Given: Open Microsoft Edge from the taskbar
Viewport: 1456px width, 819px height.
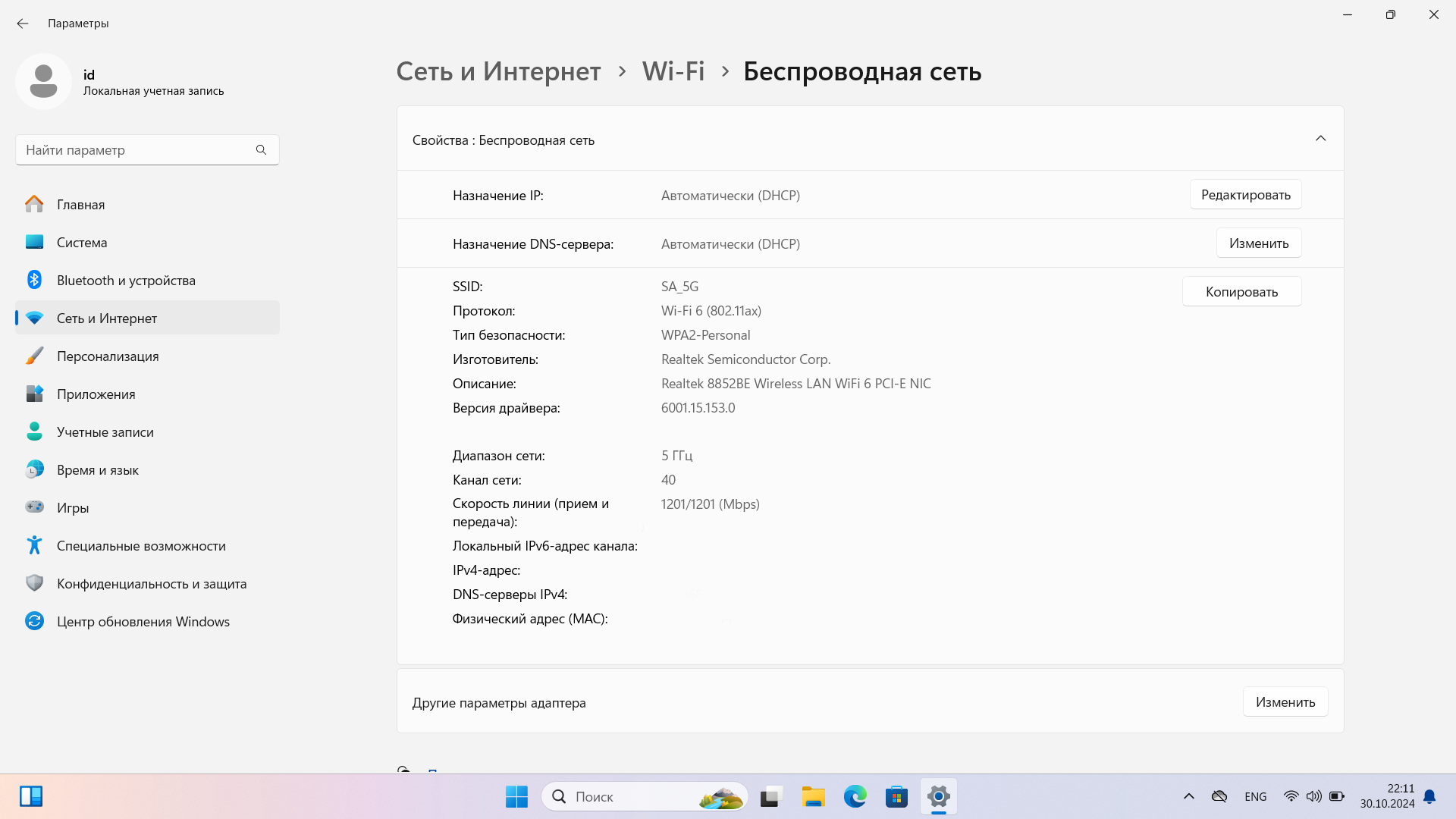Looking at the screenshot, I should 855,797.
